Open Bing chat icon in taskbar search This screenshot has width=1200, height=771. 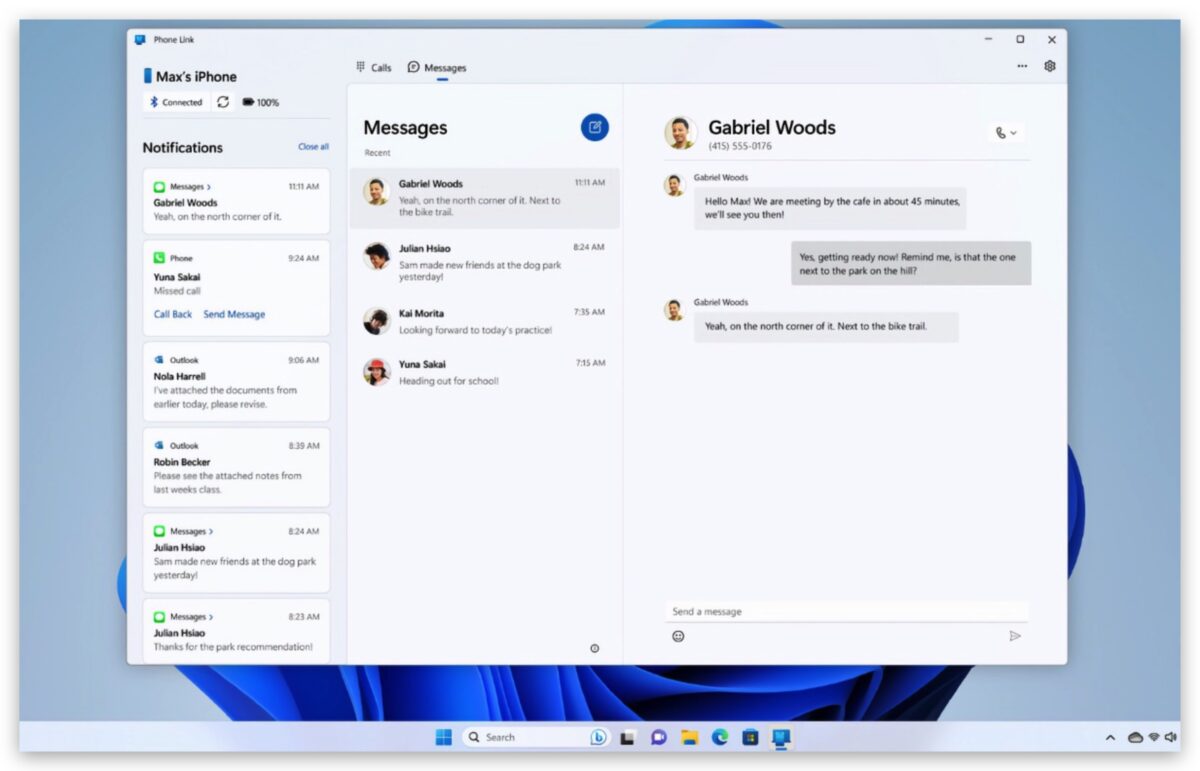coord(598,737)
